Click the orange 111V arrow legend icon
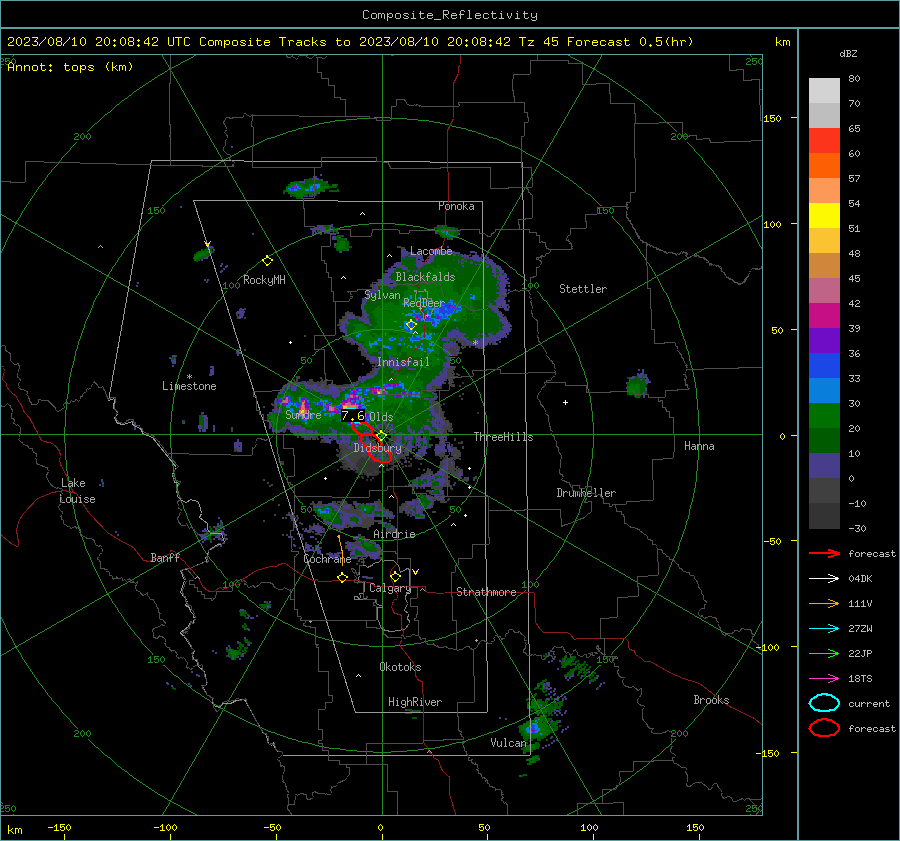 point(824,603)
